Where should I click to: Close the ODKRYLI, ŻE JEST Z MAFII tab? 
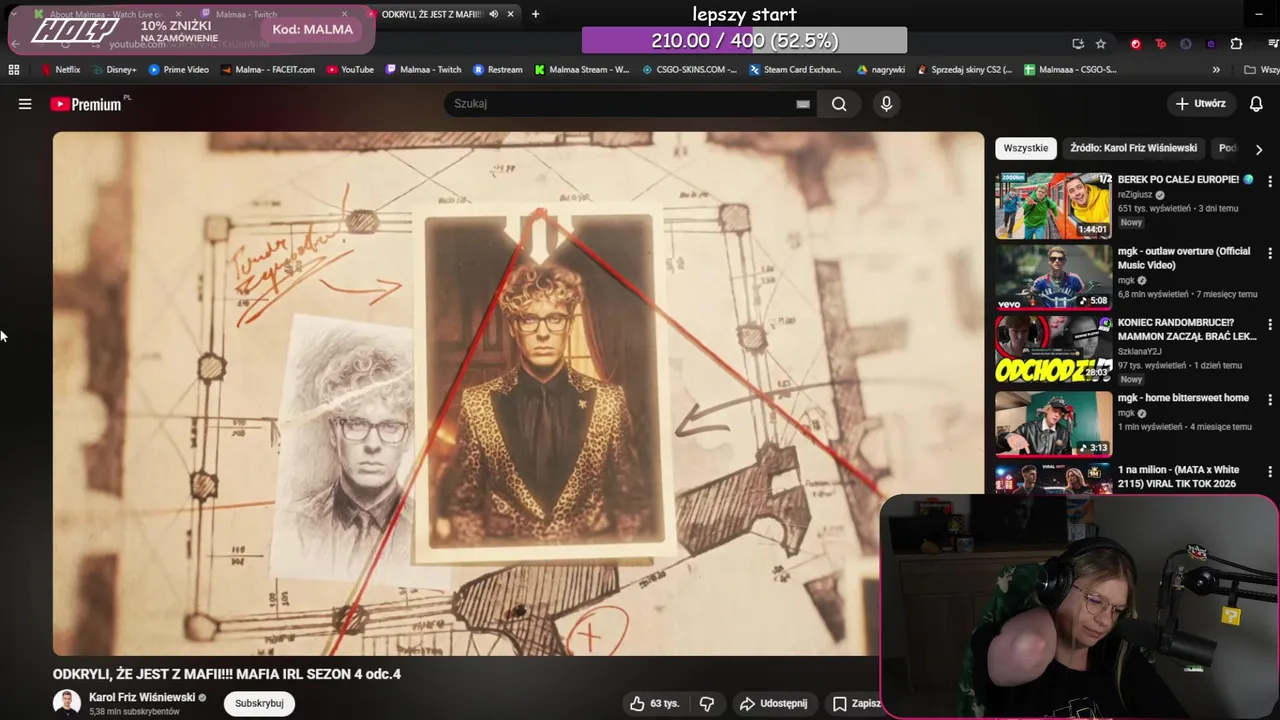[x=510, y=14]
